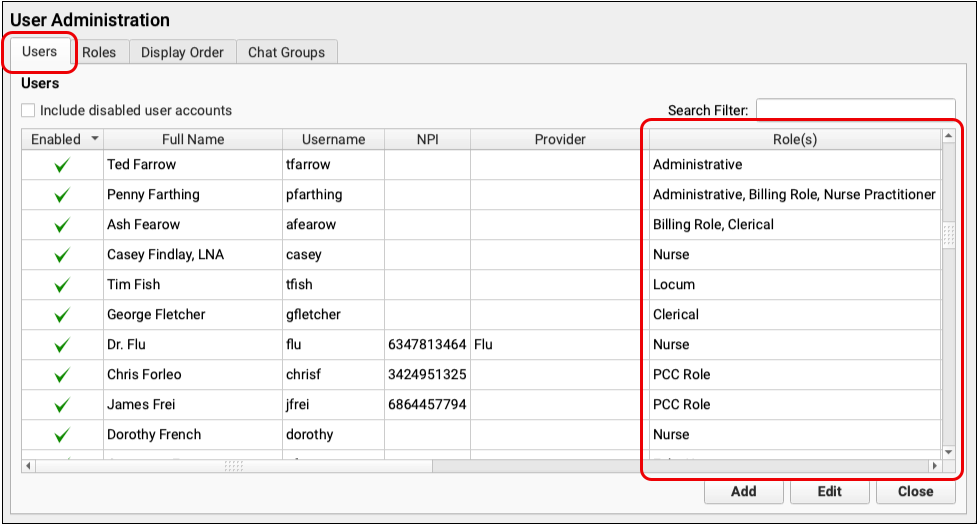Click Penny Farthing's green enabled checkmark
This screenshot has width=977, height=524.
(x=62, y=195)
